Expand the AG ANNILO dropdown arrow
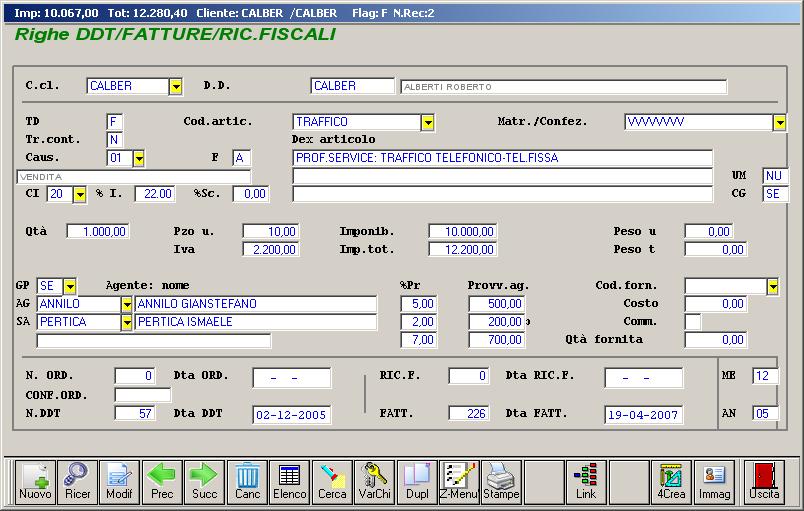This screenshot has height=511, width=804. 127,304
